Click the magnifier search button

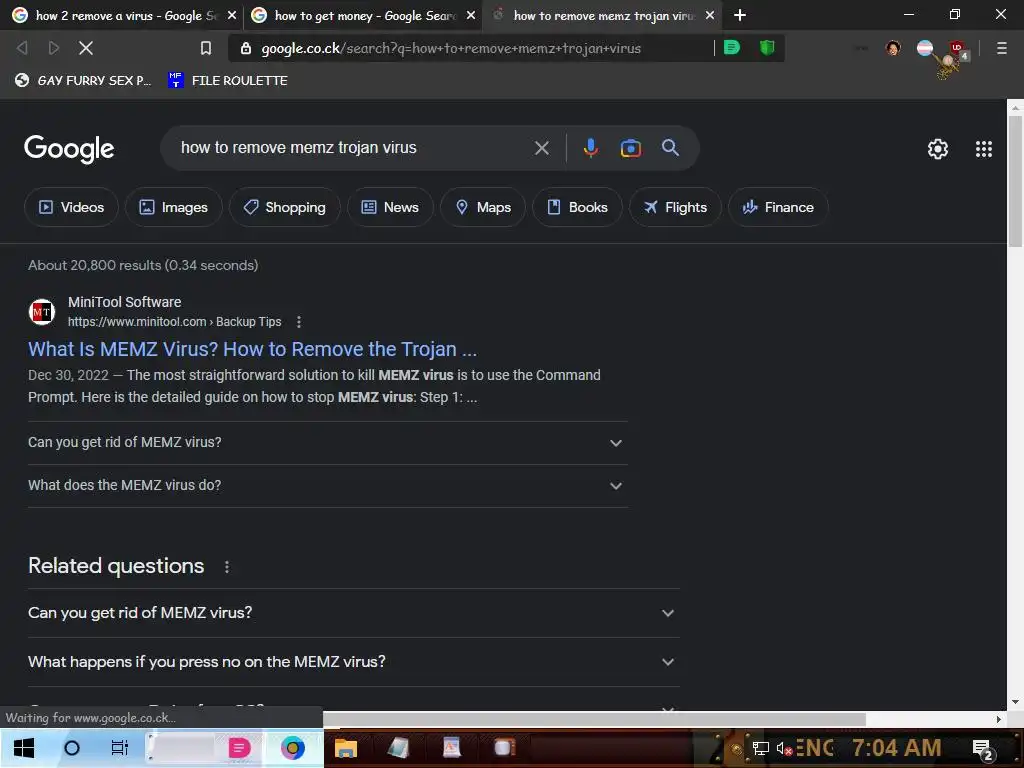[670, 148]
